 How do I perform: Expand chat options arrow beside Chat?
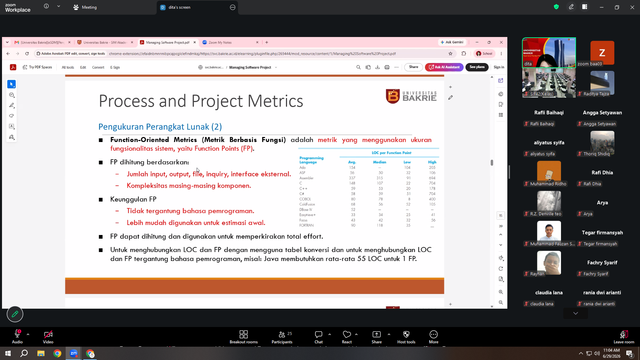[329, 334]
